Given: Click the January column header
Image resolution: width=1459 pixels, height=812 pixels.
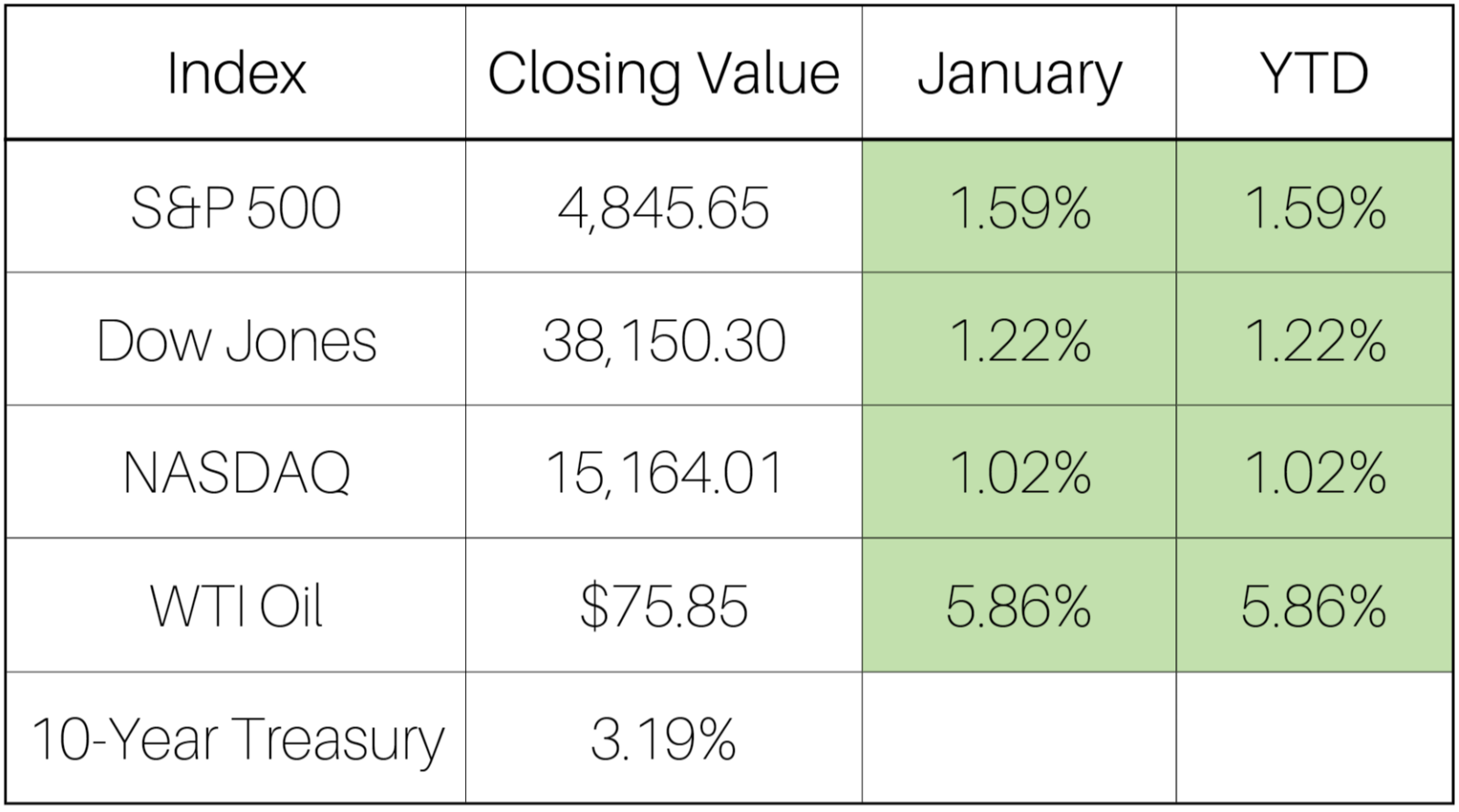Looking at the screenshot, I should click(1019, 73).
